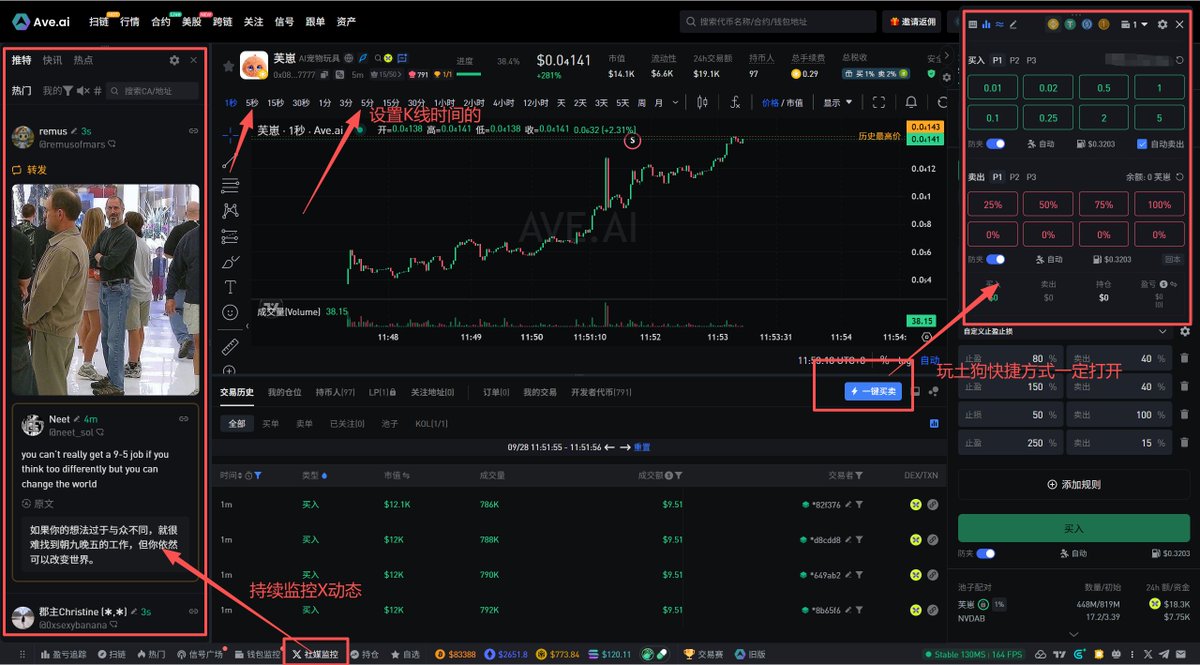
Task: Select the trend line drawing tool
Action: click(x=230, y=161)
